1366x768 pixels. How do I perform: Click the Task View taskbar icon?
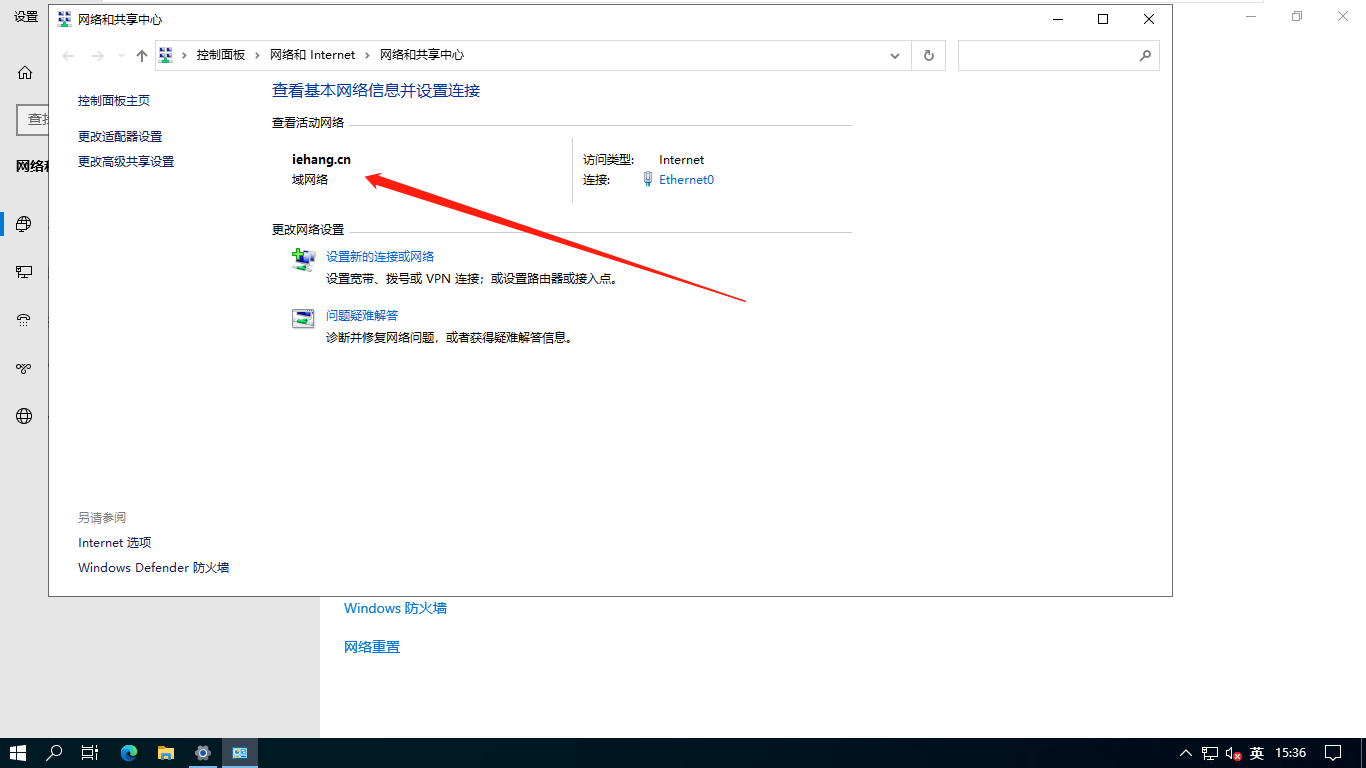click(90, 753)
